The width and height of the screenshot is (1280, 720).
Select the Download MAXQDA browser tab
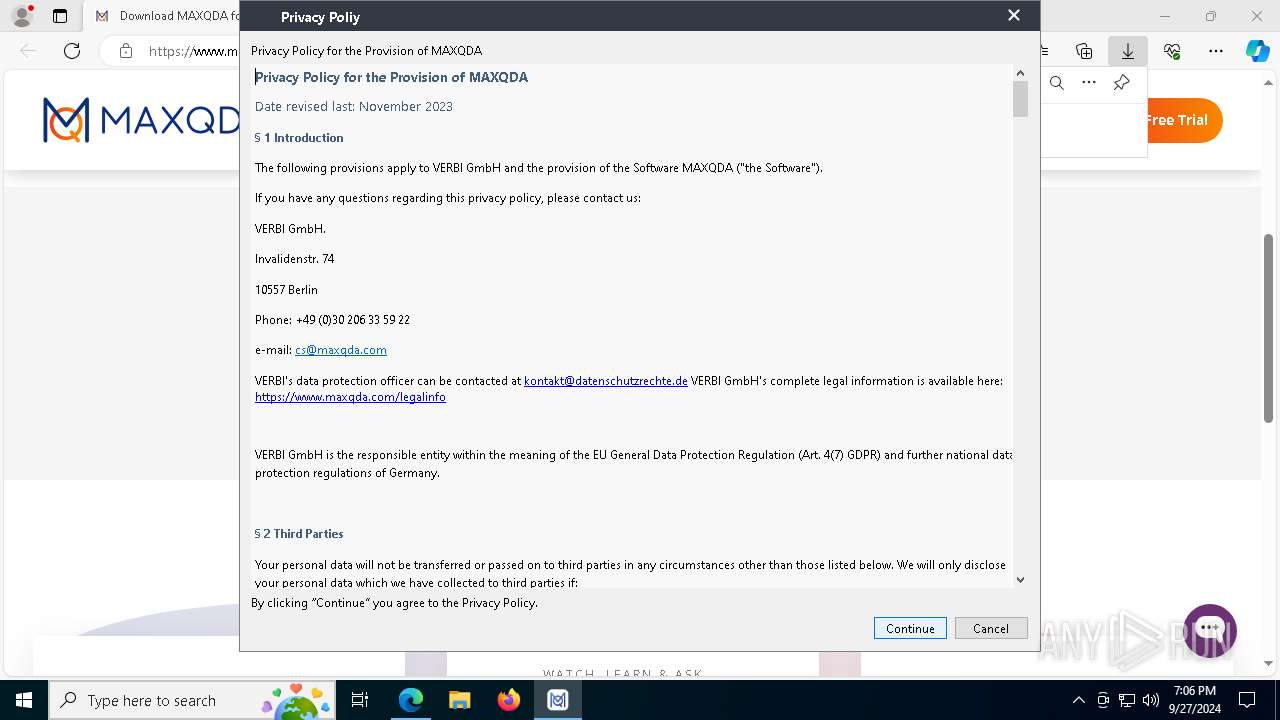coord(168,16)
